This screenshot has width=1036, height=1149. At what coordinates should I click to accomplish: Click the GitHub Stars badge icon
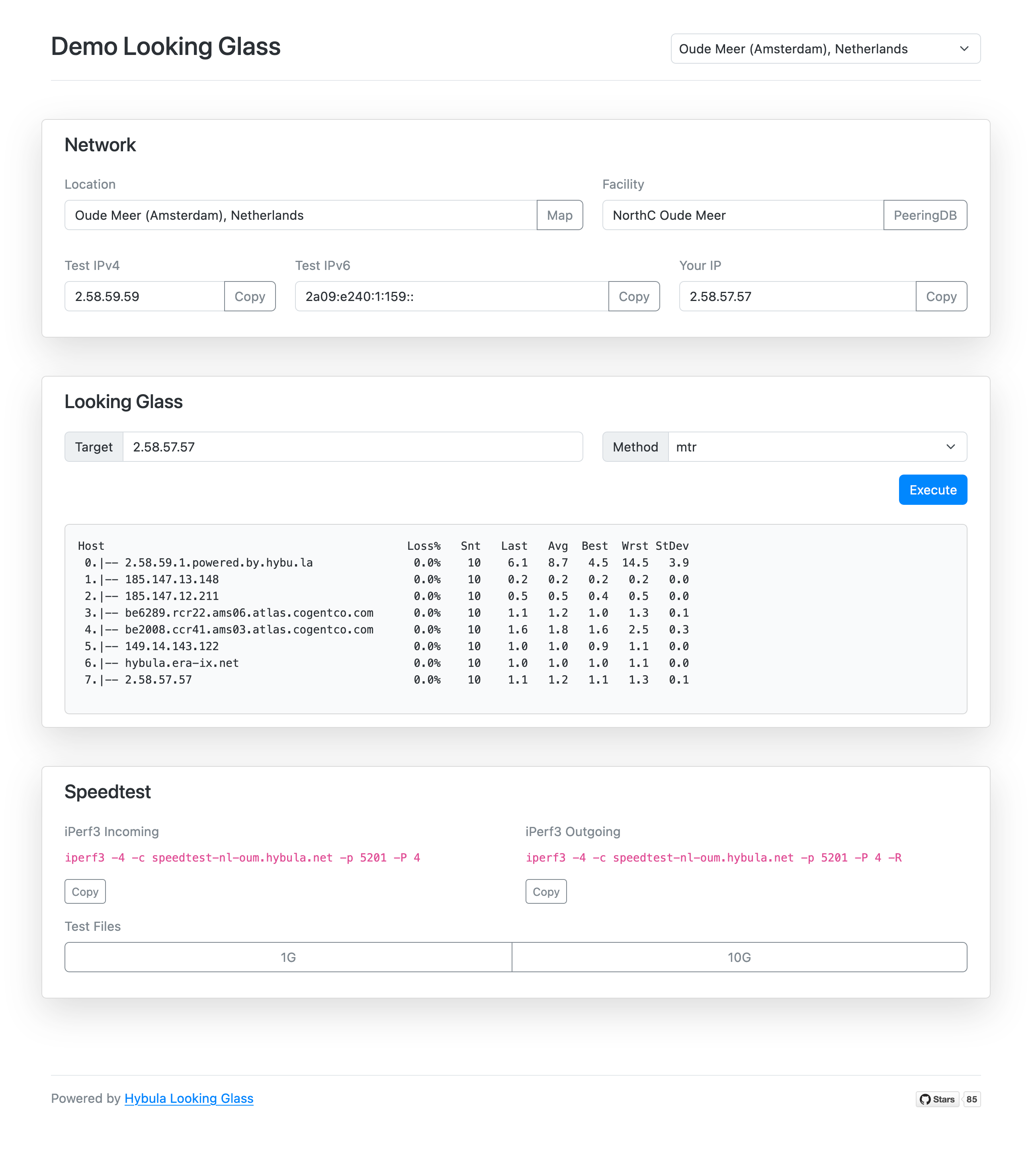[937, 1100]
